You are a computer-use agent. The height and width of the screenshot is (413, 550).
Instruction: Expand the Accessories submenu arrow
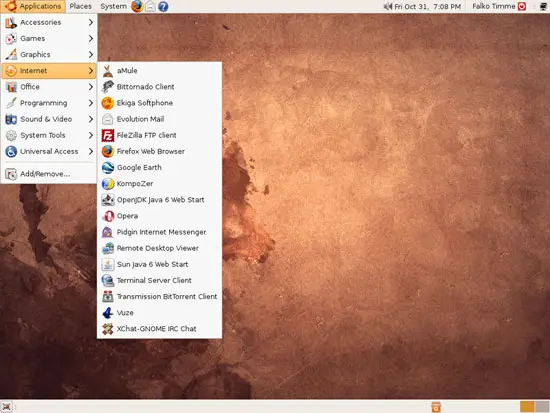click(x=90, y=22)
